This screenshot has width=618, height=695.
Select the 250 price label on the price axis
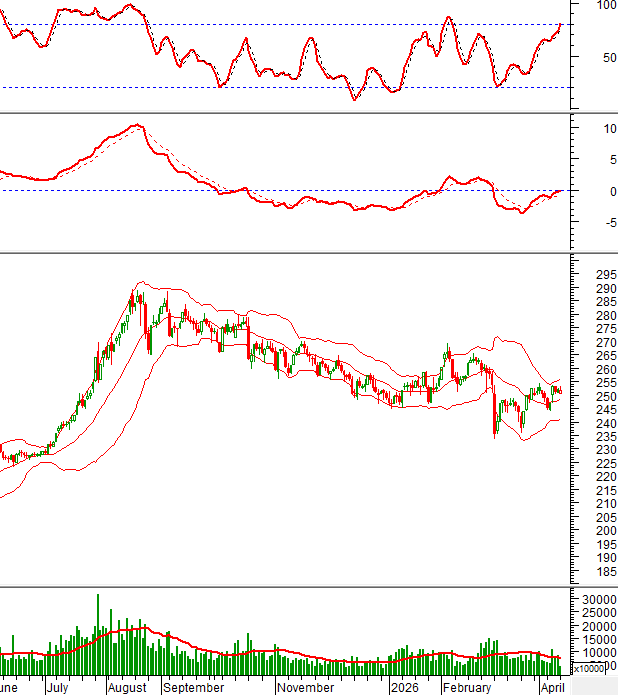coord(597,396)
